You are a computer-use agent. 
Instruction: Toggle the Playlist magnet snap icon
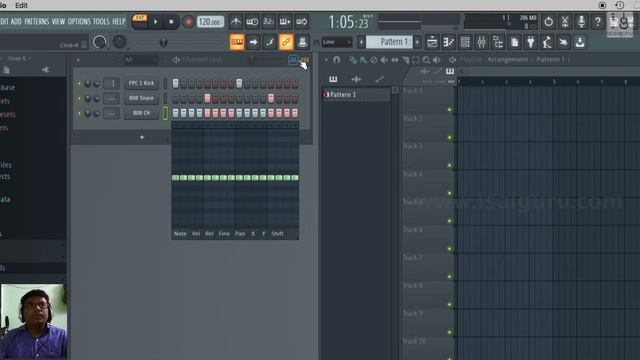(336, 60)
